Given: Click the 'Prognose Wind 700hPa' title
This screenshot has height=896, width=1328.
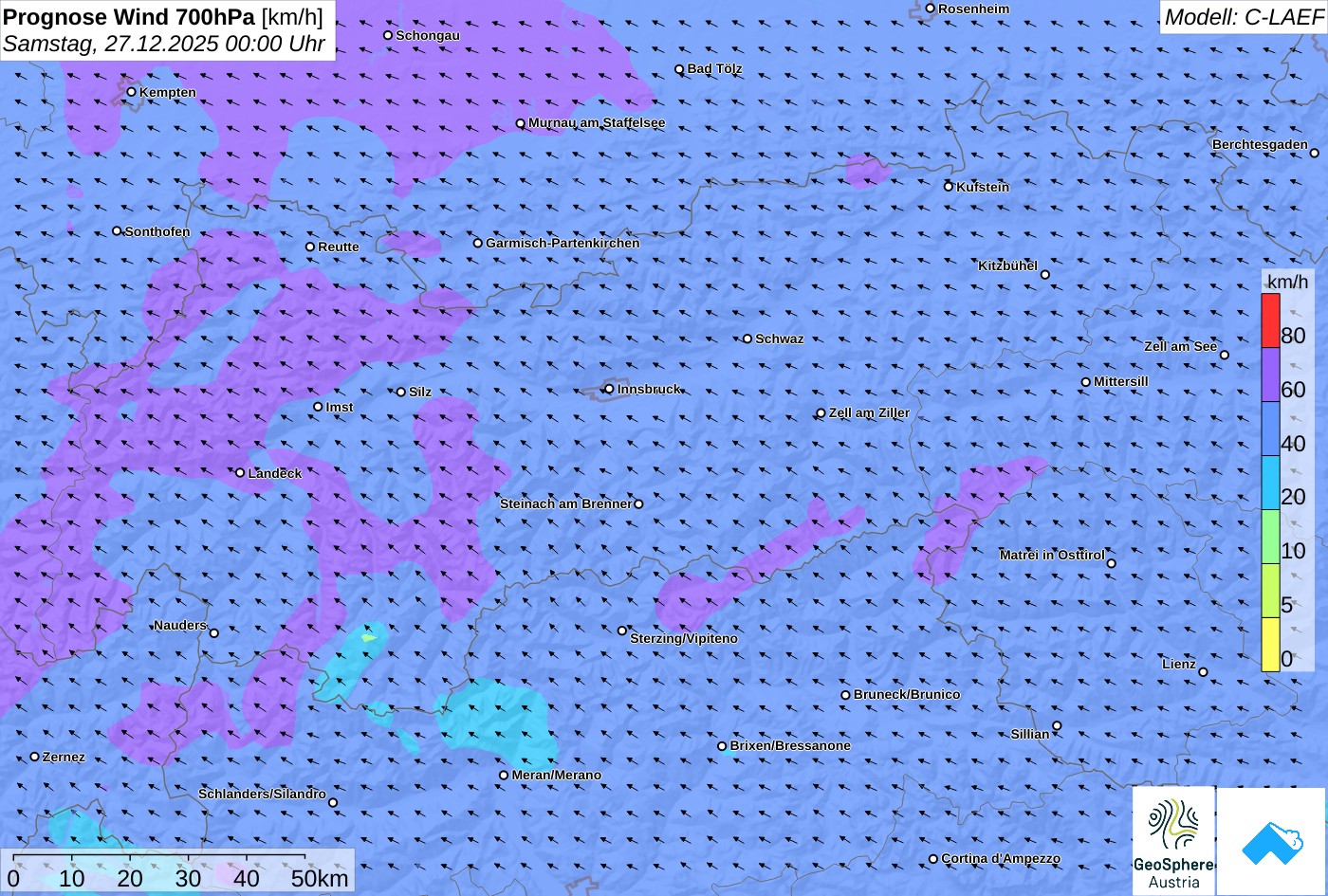Looking at the screenshot, I should [129, 16].
